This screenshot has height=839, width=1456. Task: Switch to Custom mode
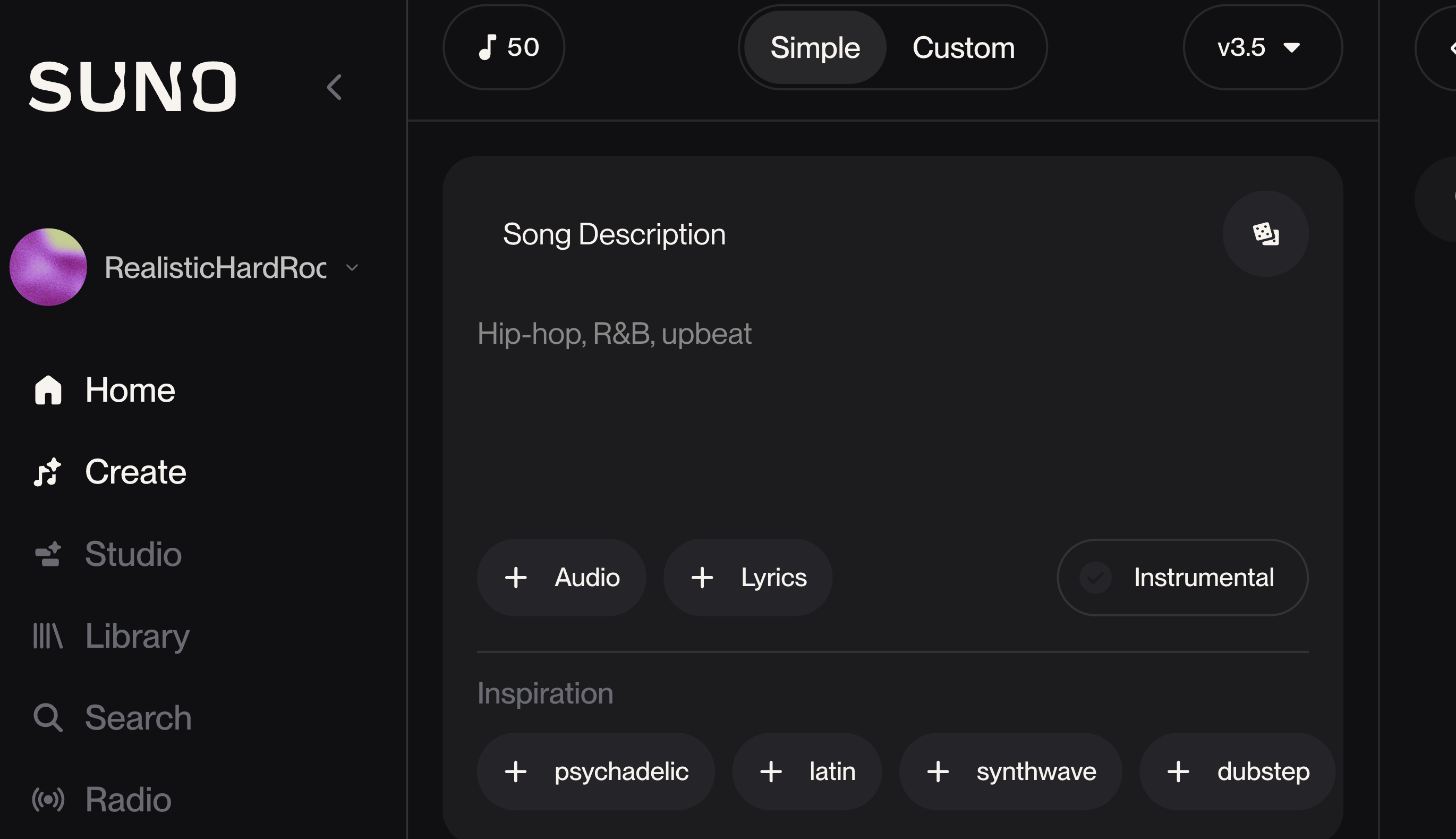[963, 47]
